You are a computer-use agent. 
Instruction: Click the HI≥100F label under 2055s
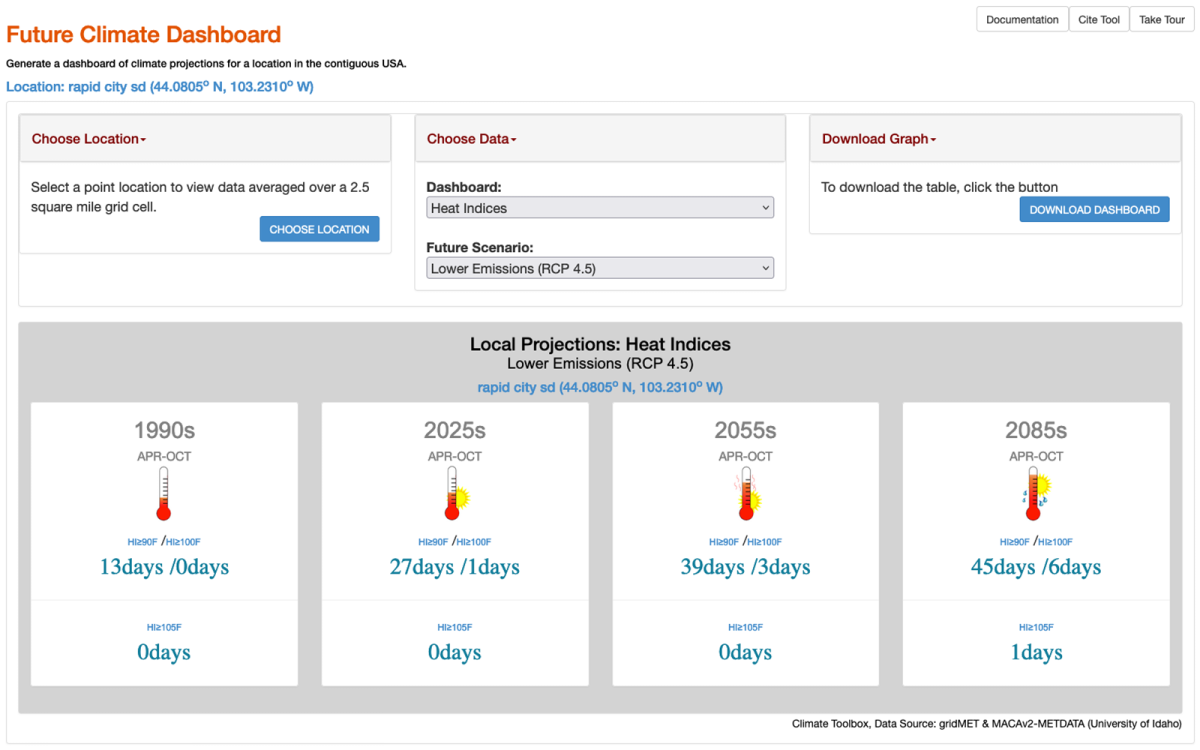(x=765, y=542)
